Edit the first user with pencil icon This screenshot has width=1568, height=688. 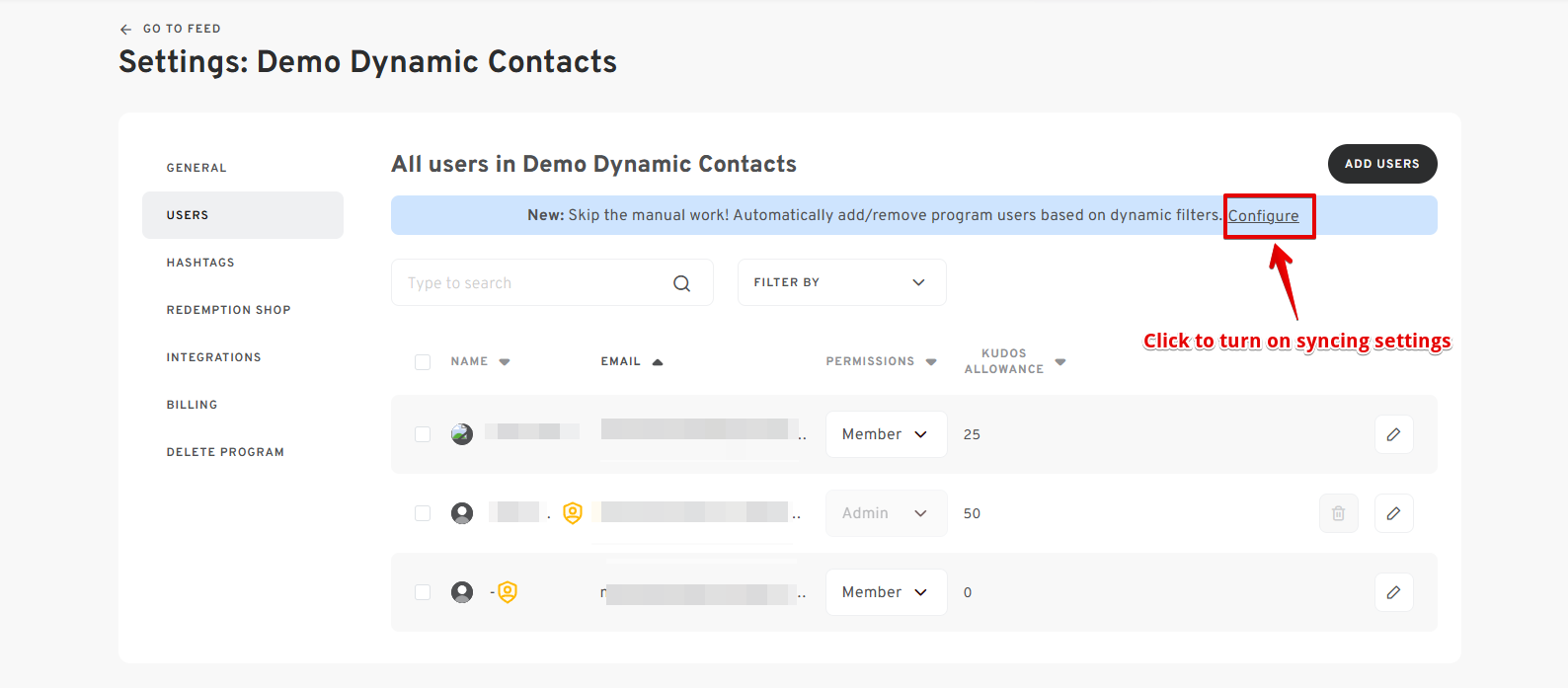(1393, 434)
